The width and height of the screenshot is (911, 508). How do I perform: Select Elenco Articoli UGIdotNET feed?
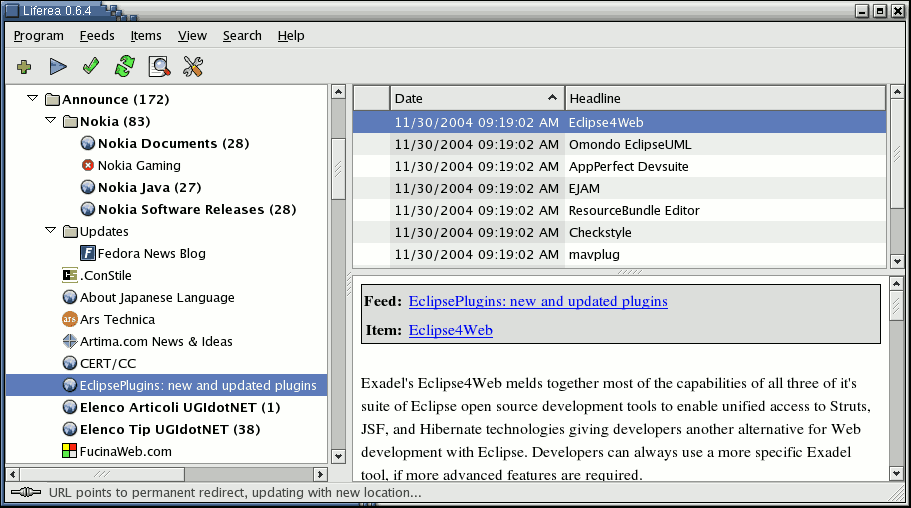point(180,407)
